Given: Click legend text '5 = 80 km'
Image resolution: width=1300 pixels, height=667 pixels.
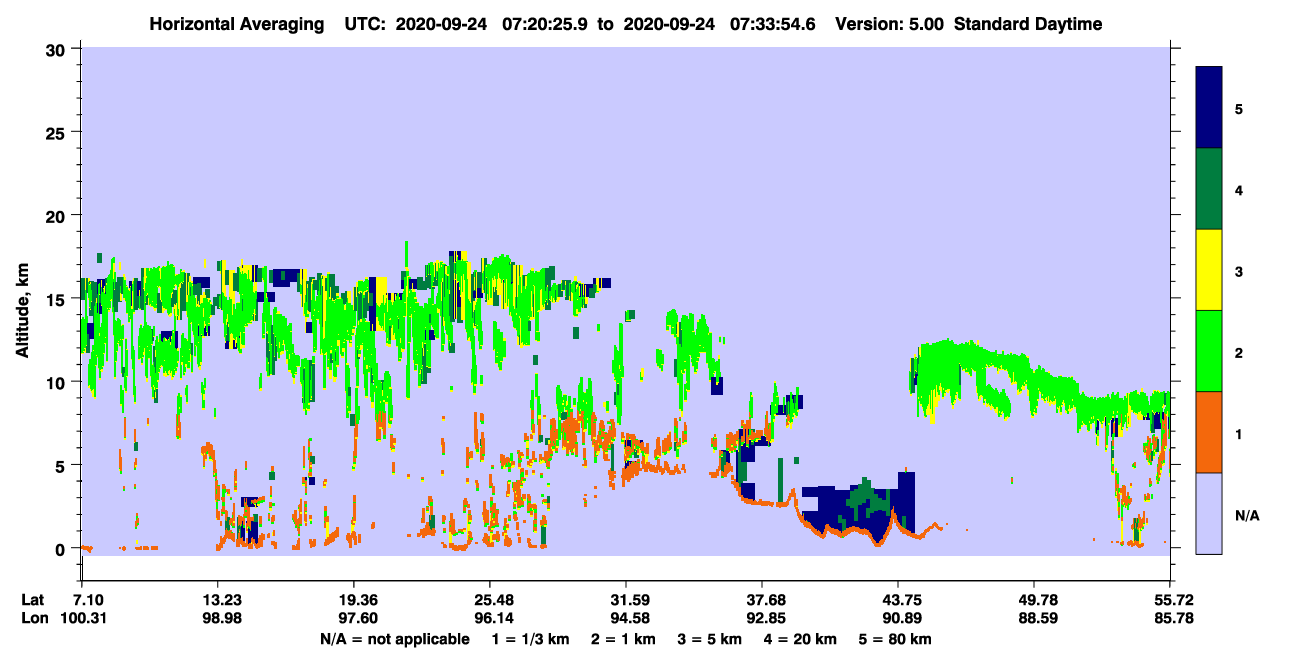Looking at the screenshot, I should [896, 639].
